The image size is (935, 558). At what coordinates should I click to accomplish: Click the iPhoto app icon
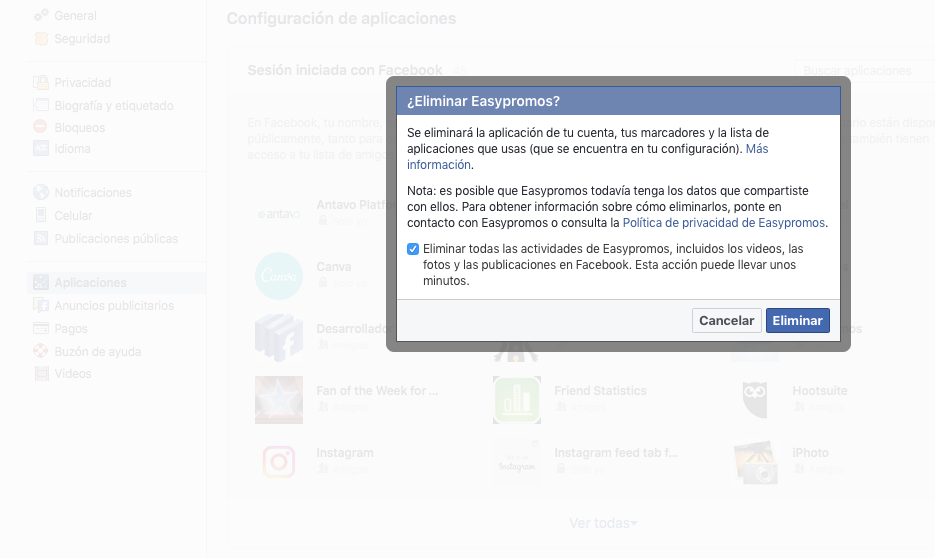click(x=755, y=462)
